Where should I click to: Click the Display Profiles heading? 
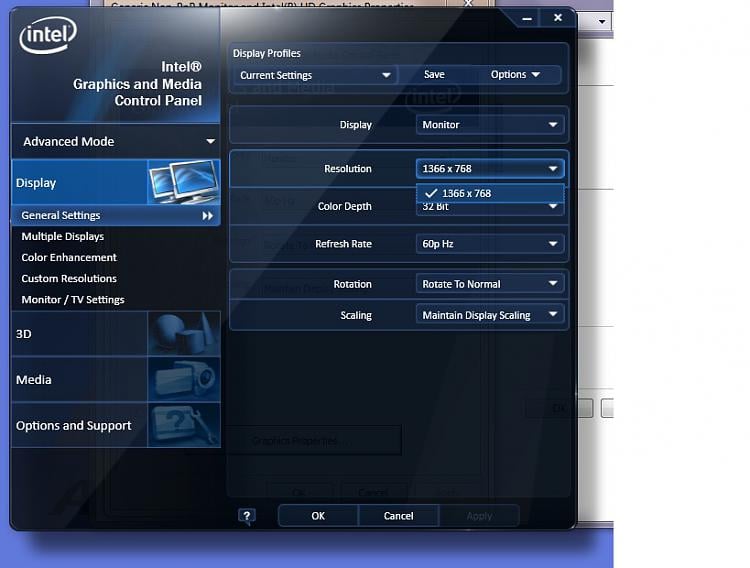coord(267,54)
